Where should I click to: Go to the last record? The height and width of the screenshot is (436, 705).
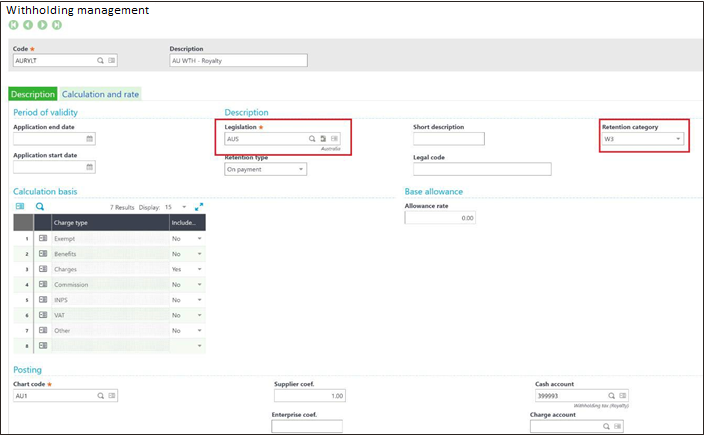click(x=57, y=25)
